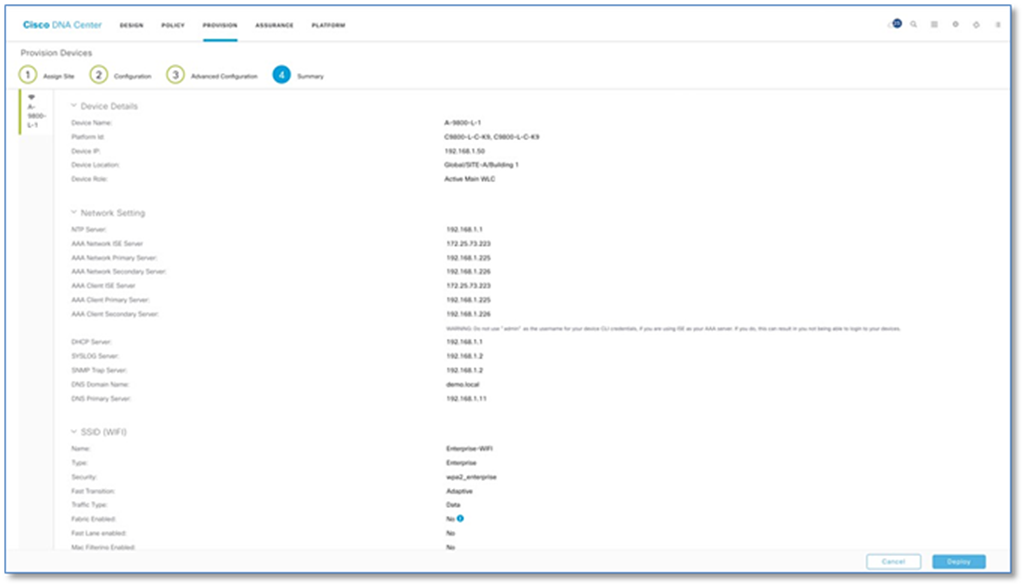Click the settings gear icon
Screen dimensions: 1025x587
(x=955, y=24)
